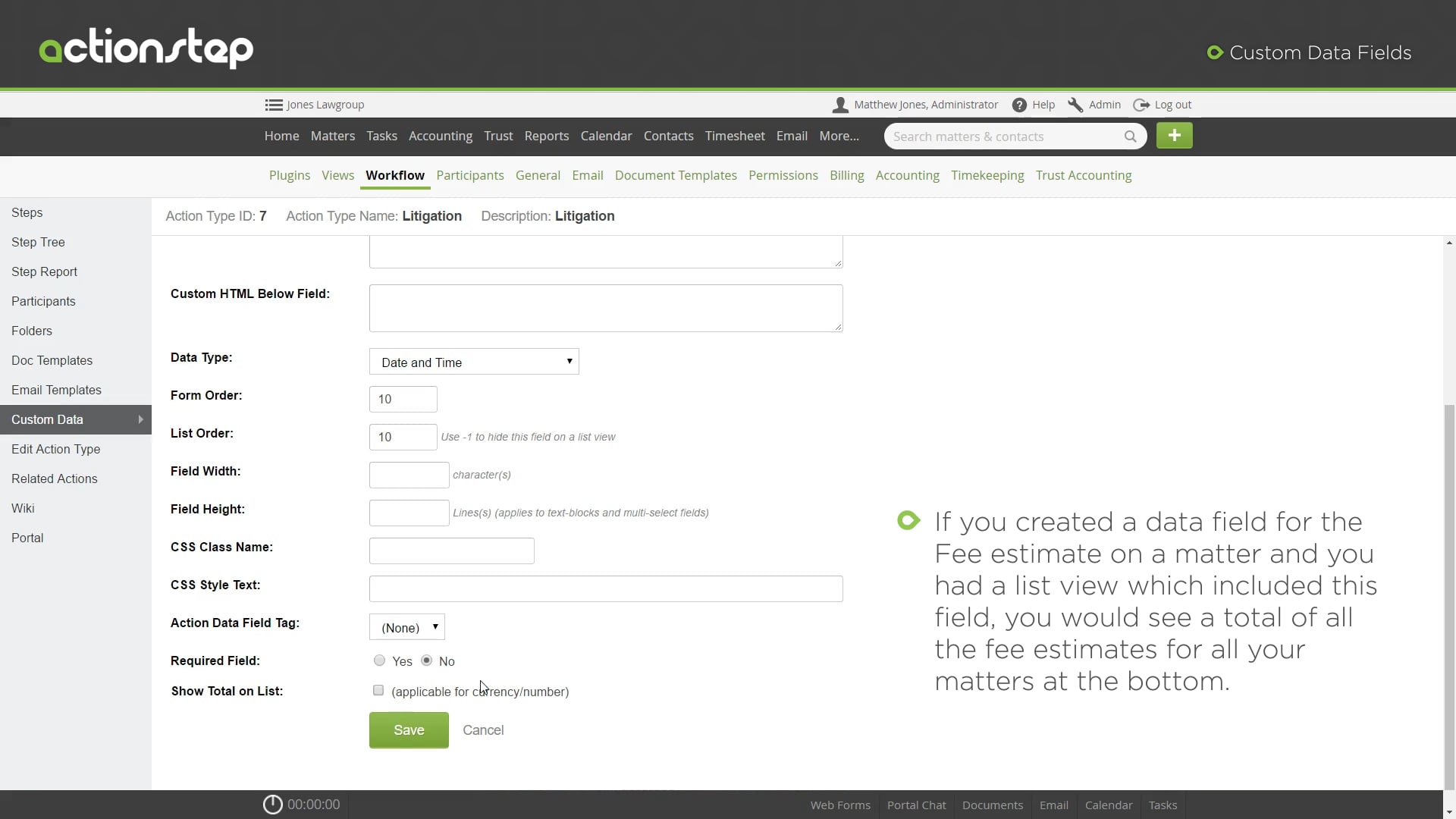Open Email Templates in the sidebar
The image size is (1456, 819).
pyautogui.click(x=76, y=391)
